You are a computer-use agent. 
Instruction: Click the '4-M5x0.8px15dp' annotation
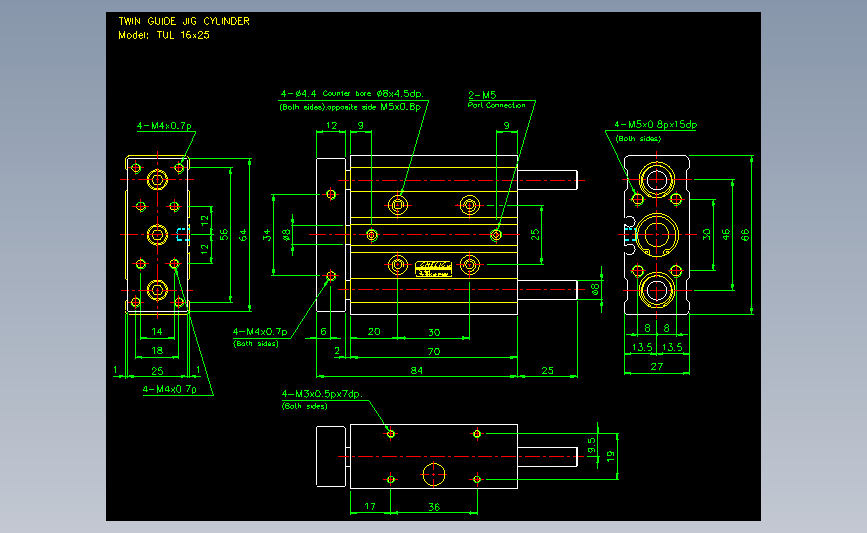655,124
